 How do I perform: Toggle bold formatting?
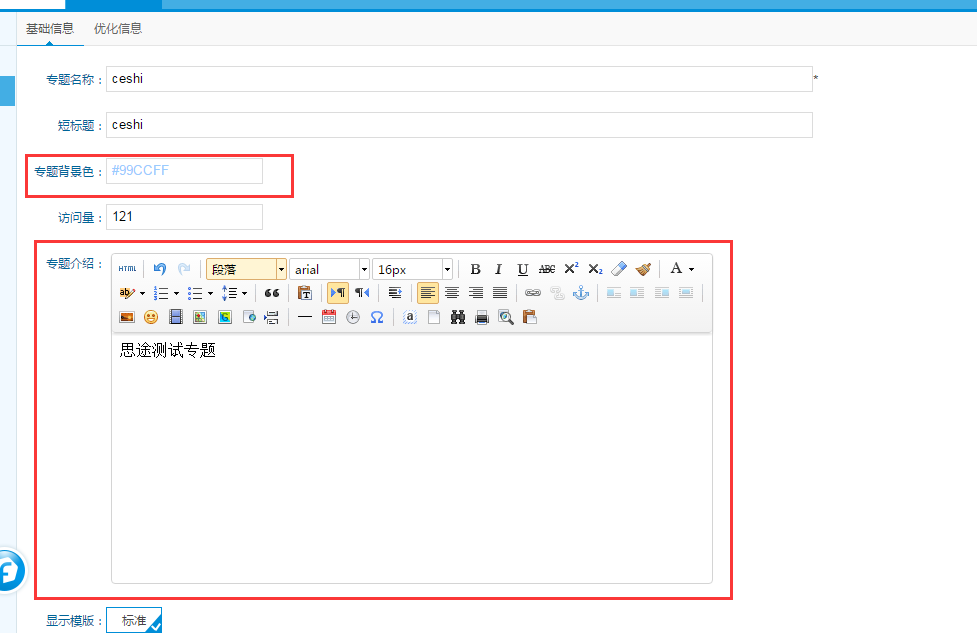pos(475,269)
